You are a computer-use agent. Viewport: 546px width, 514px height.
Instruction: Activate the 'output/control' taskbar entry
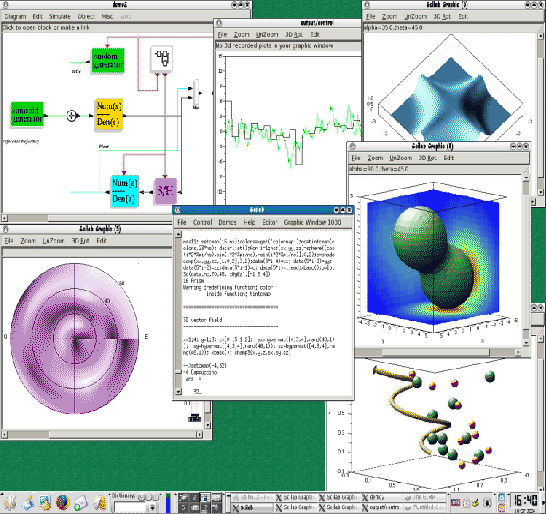point(382,508)
